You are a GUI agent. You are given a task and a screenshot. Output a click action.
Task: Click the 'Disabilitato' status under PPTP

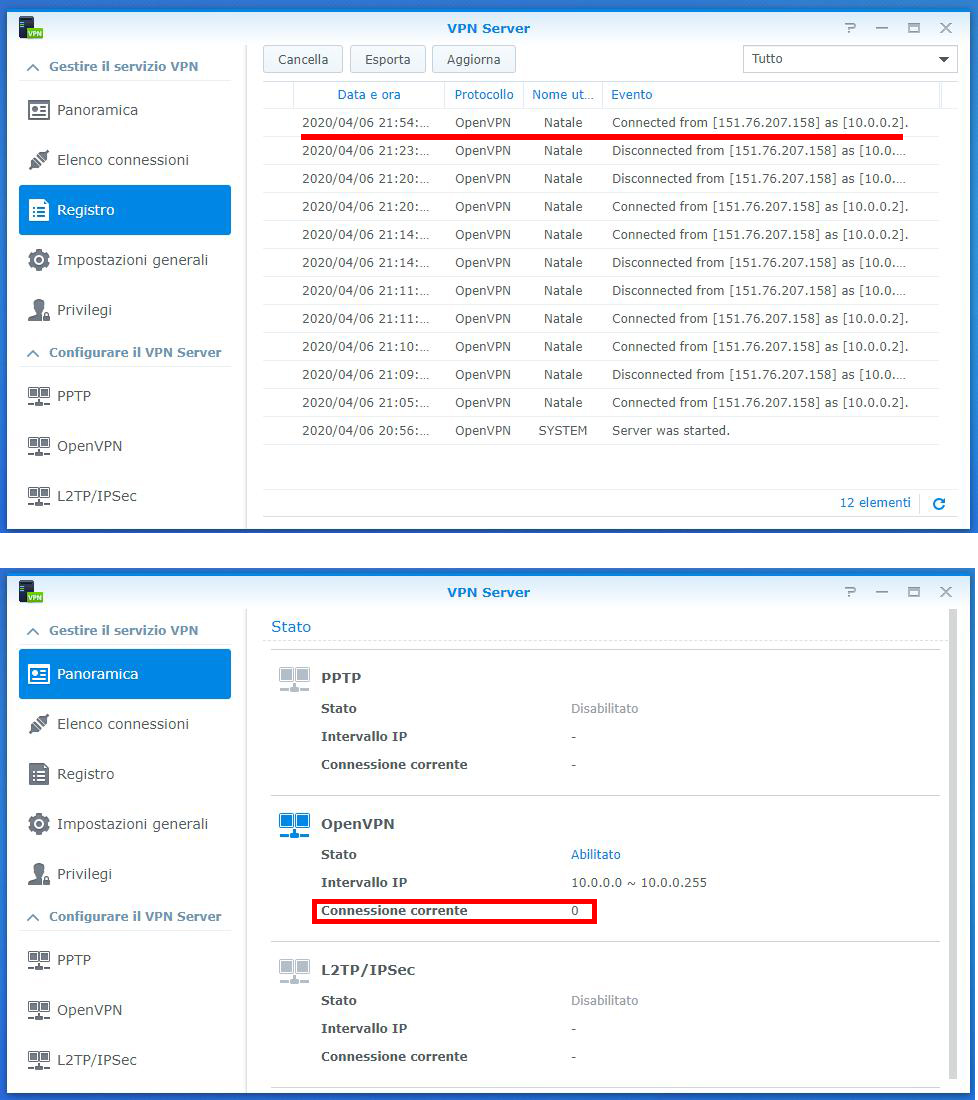tap(604, 709)
